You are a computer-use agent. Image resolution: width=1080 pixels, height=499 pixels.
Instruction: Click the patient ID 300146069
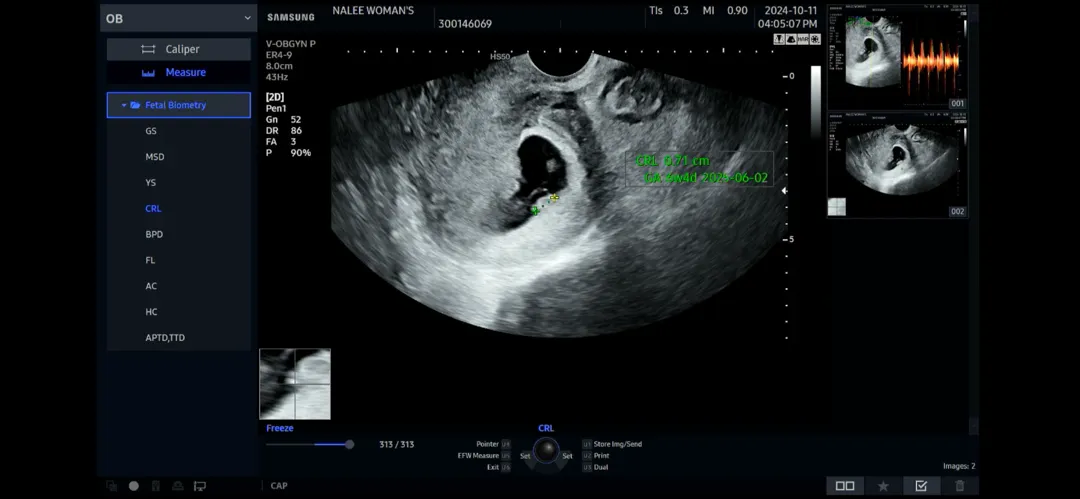point(465,24)
